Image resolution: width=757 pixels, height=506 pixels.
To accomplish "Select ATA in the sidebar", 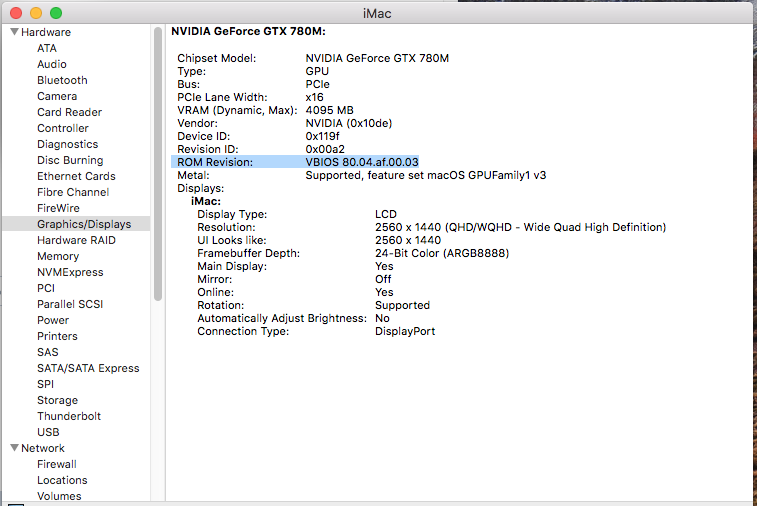I will (x=47, y=48).
